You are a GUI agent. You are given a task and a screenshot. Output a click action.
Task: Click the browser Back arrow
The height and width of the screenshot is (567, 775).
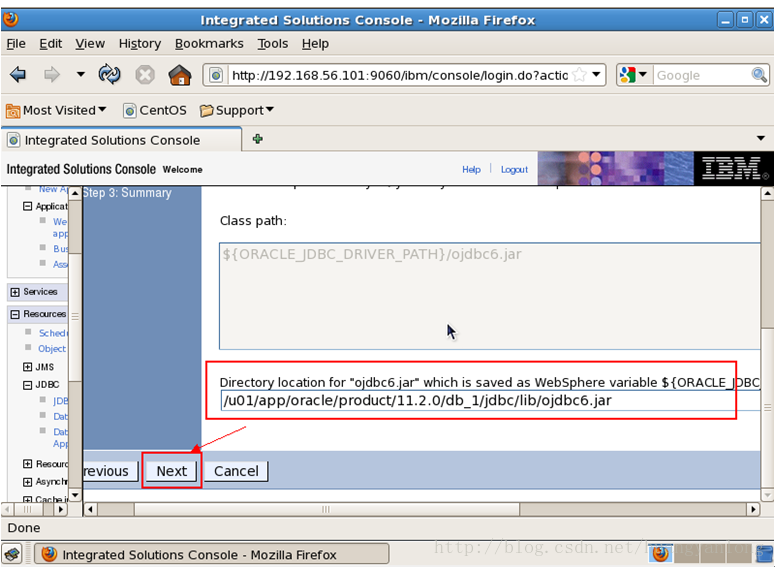coord(18,75)
